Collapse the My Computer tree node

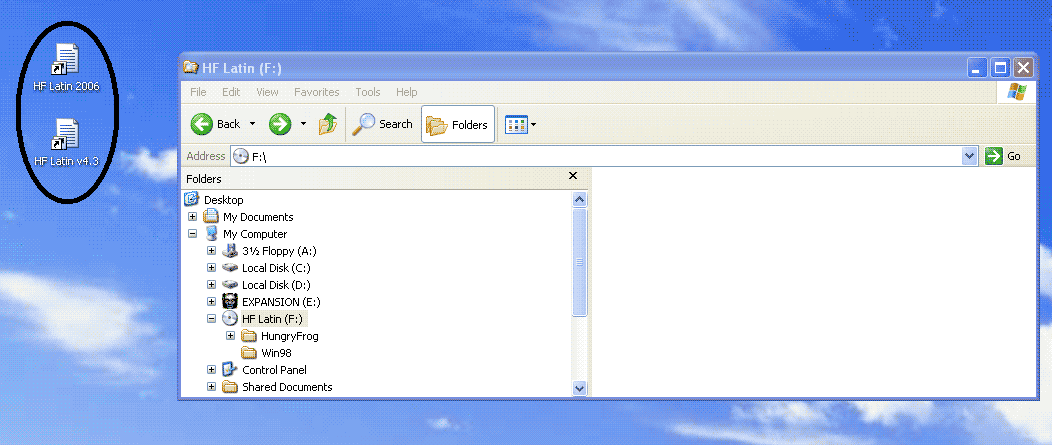pos(193,233)
